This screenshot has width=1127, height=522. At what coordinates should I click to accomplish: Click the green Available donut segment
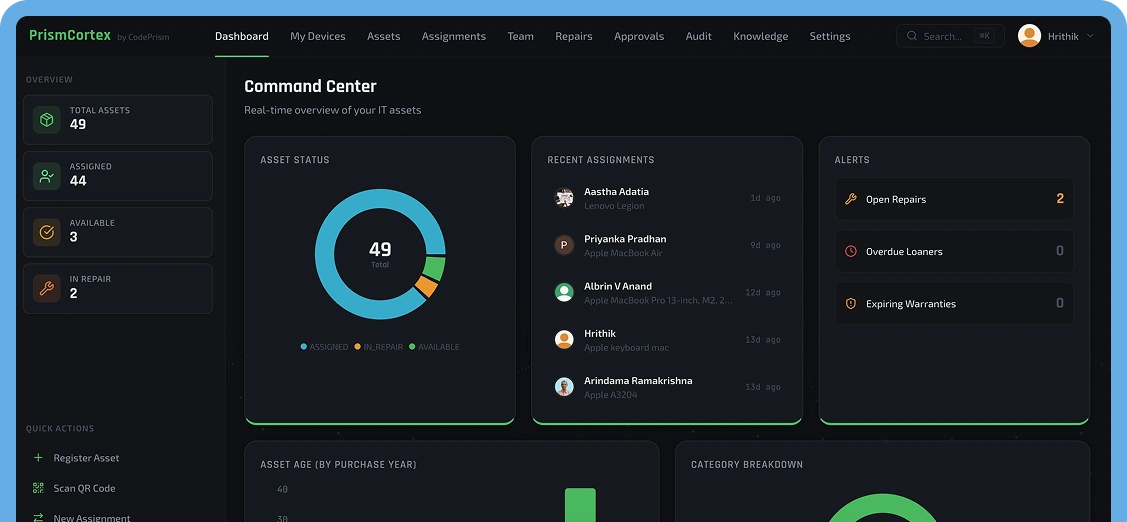[x=434, y=268]
